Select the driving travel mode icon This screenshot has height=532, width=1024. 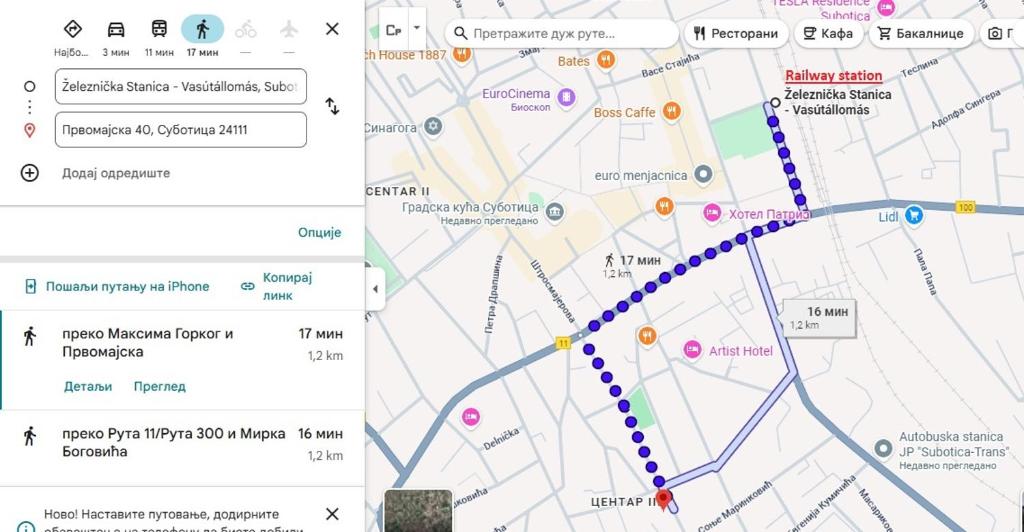click(116, 29)
